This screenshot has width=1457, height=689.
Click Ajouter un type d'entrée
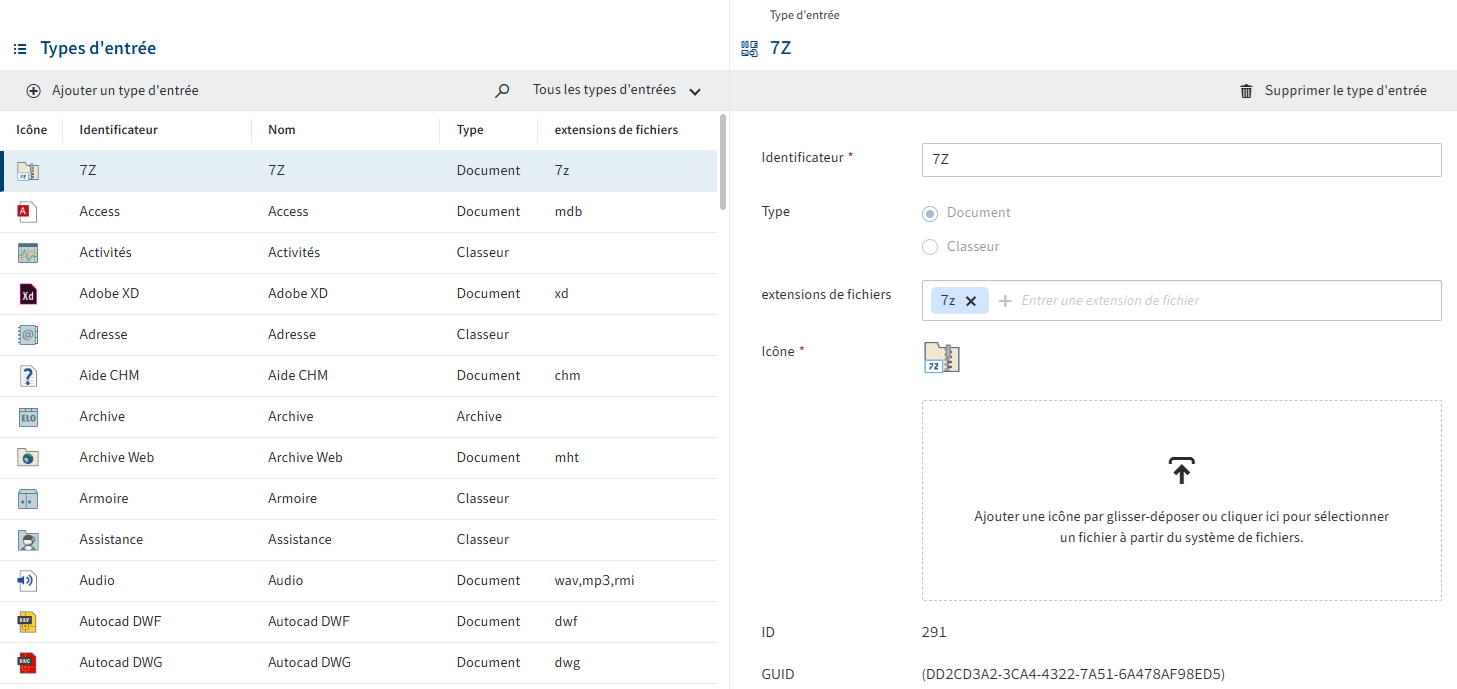pos(113,91)
